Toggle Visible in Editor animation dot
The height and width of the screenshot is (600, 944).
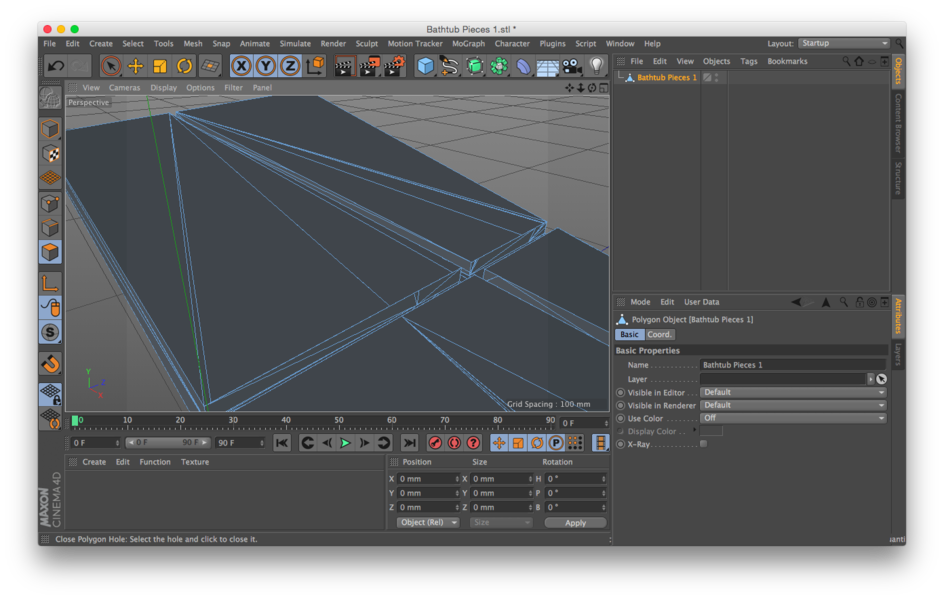pyautogui.click(x=621, y=392)
